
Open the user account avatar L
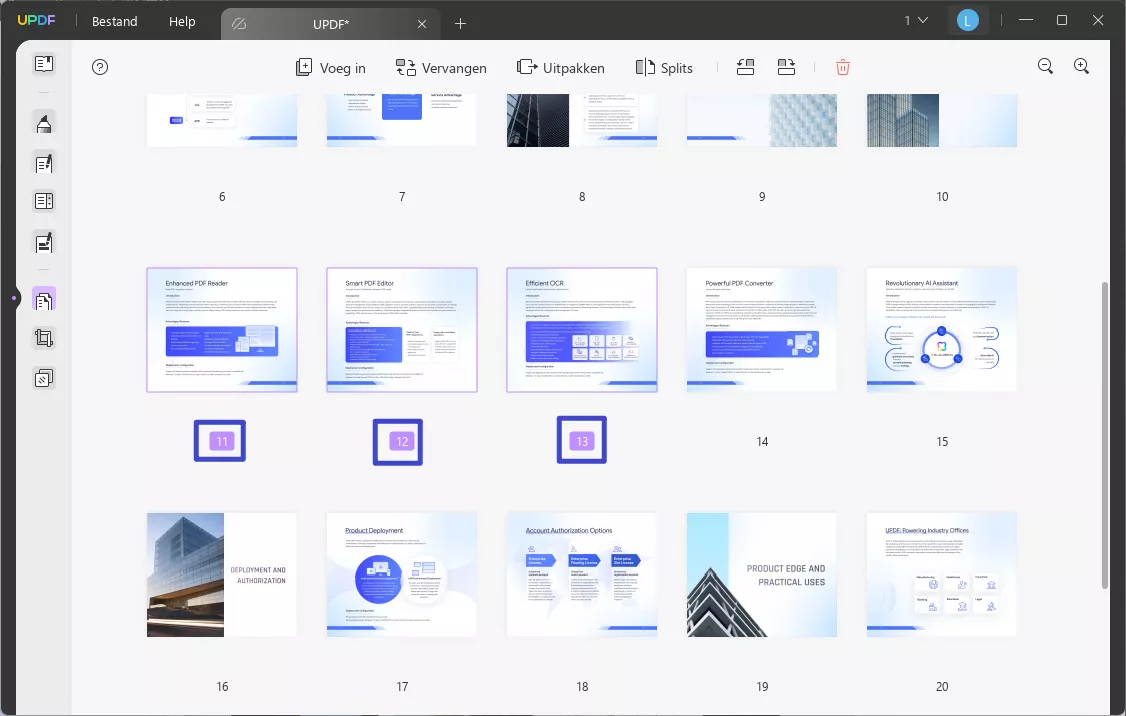(x=967, y=21)
